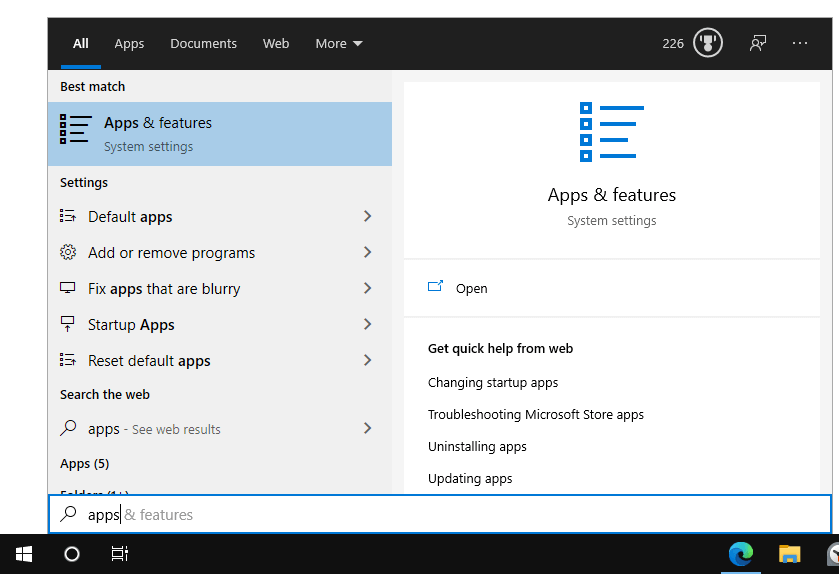The width and height of the screenshot is (839, 574).
Task: Click the Startup Apps icon
Action: [67, 324]
